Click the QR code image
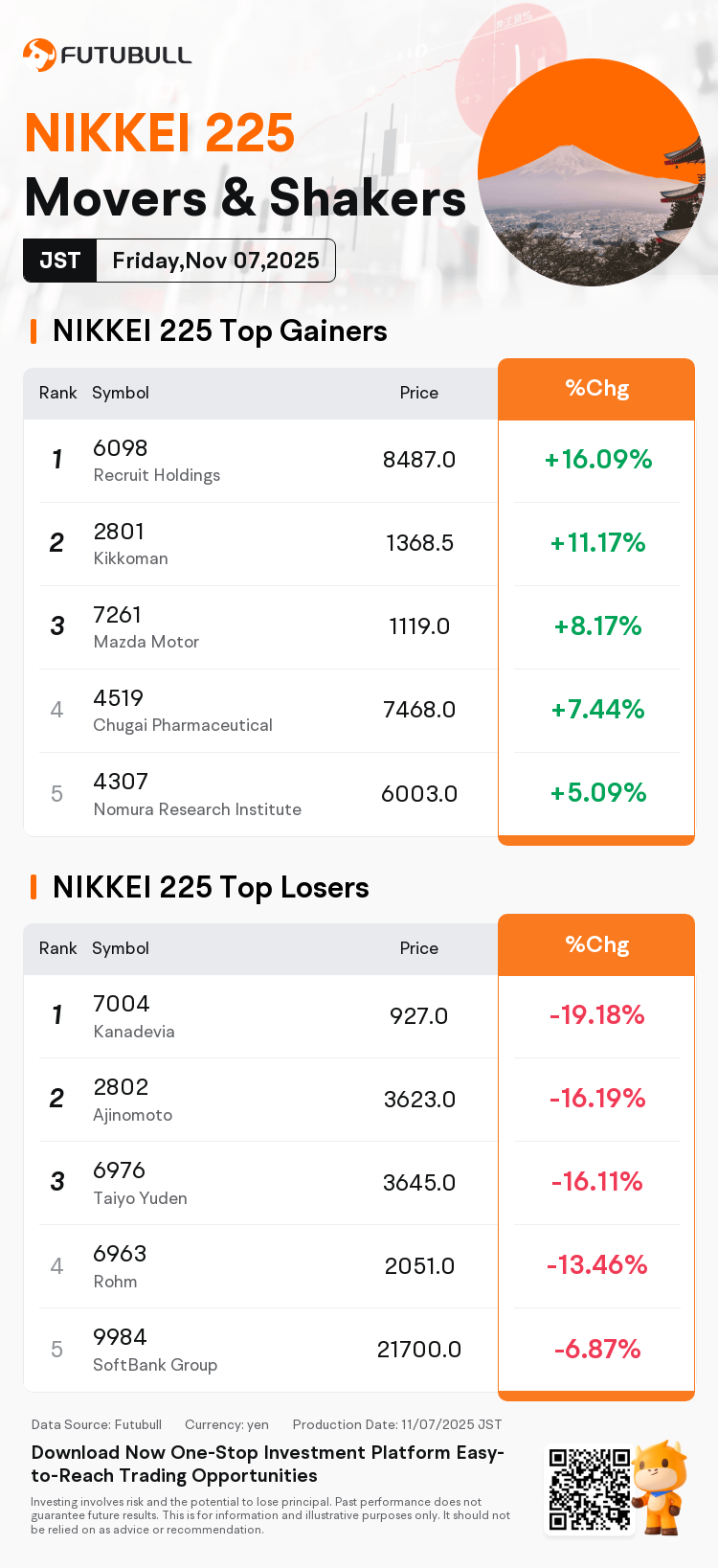 [x=589, y=1488]
